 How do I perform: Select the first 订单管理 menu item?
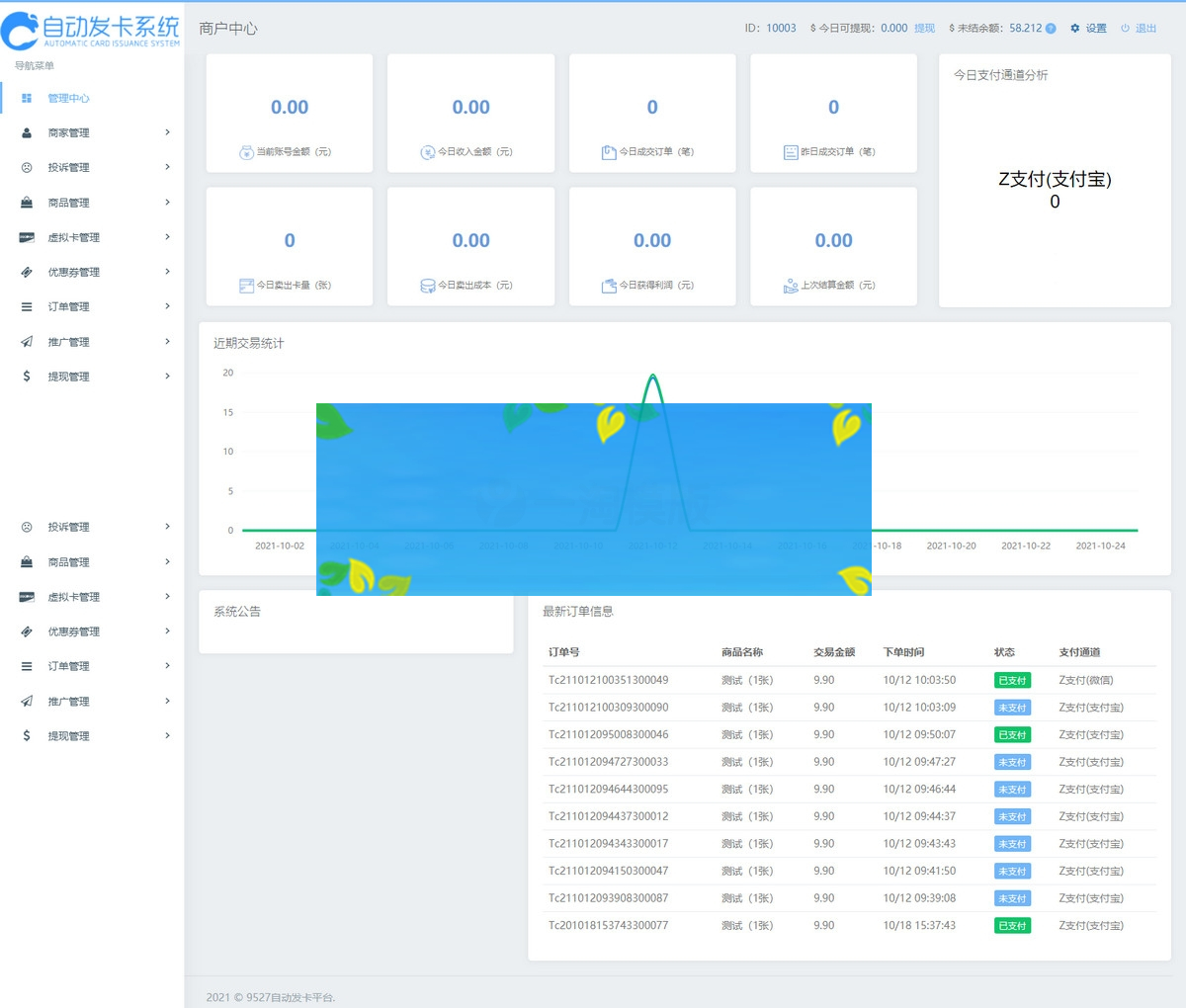pyautogui.click(x=68, y=306)
